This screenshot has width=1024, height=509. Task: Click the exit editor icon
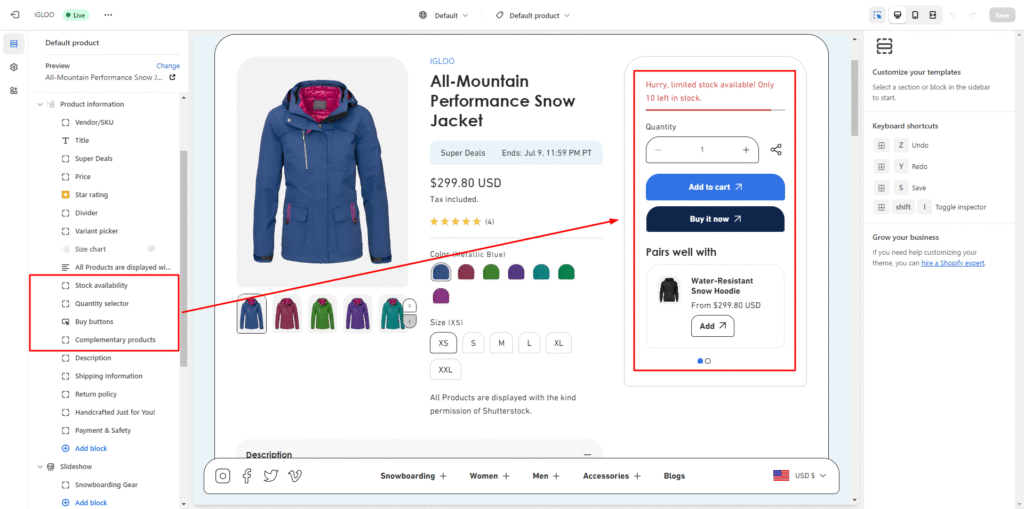pos(14,15)
